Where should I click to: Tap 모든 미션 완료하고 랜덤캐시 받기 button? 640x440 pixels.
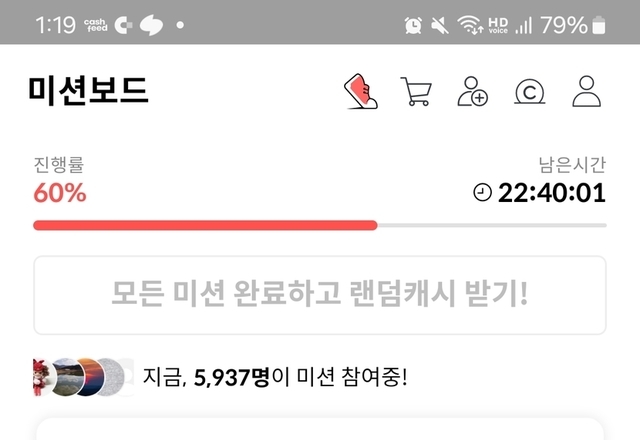pos(320,295)
